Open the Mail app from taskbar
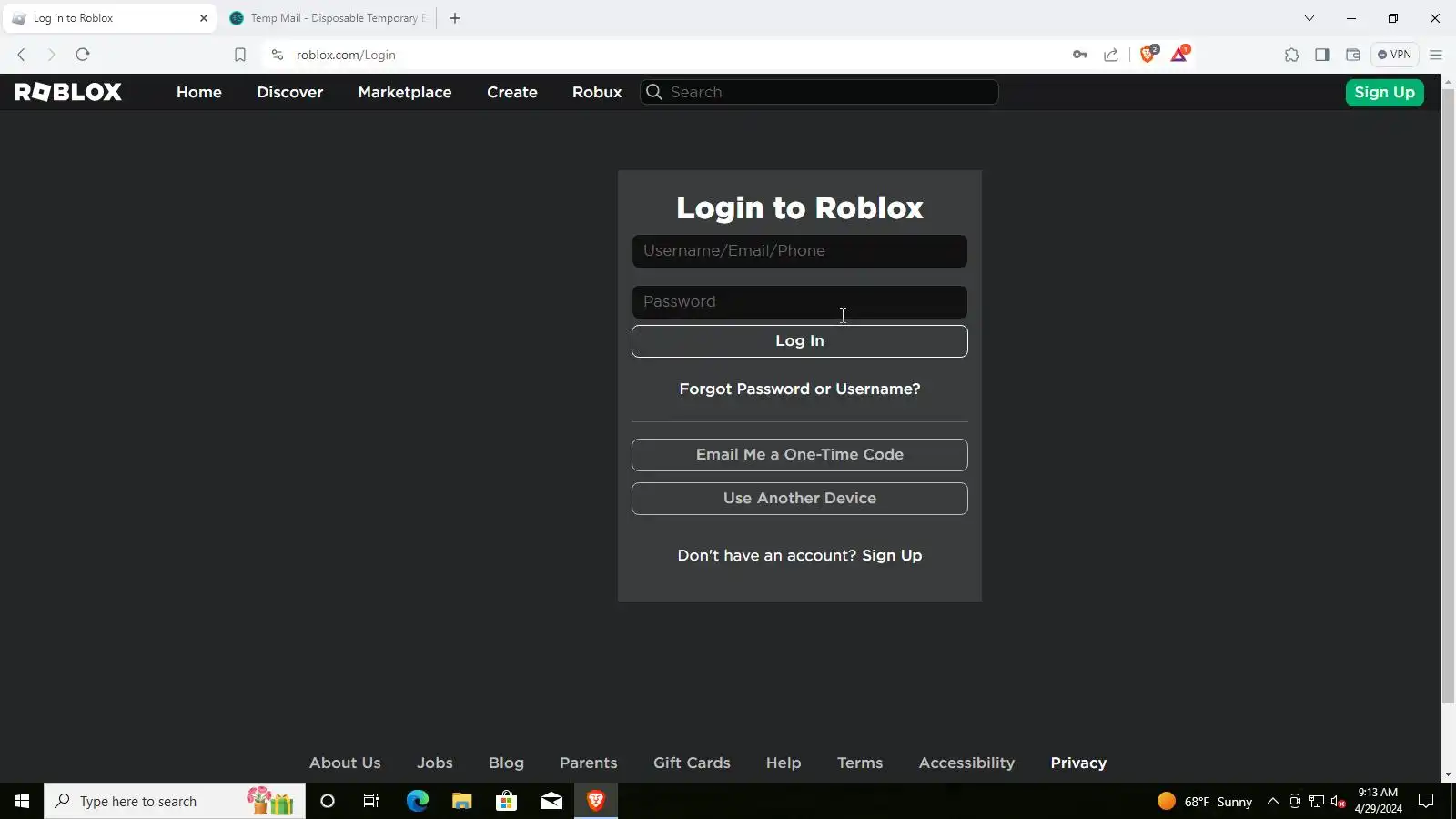Viewport: 1456px width, 819px height. [551, 801]
